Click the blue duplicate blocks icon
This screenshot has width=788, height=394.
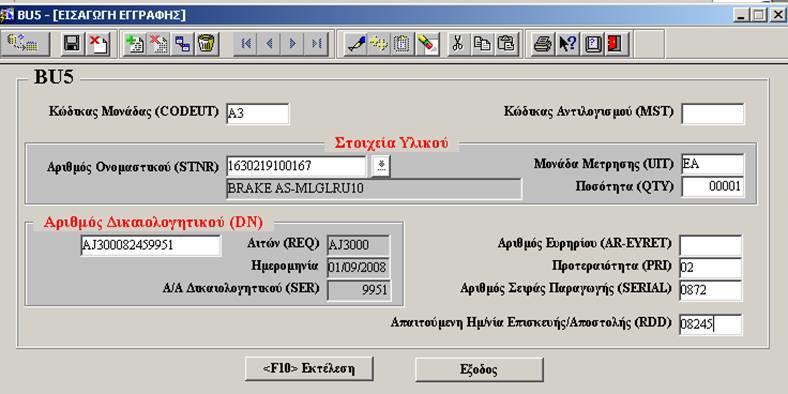coord(183,44)
